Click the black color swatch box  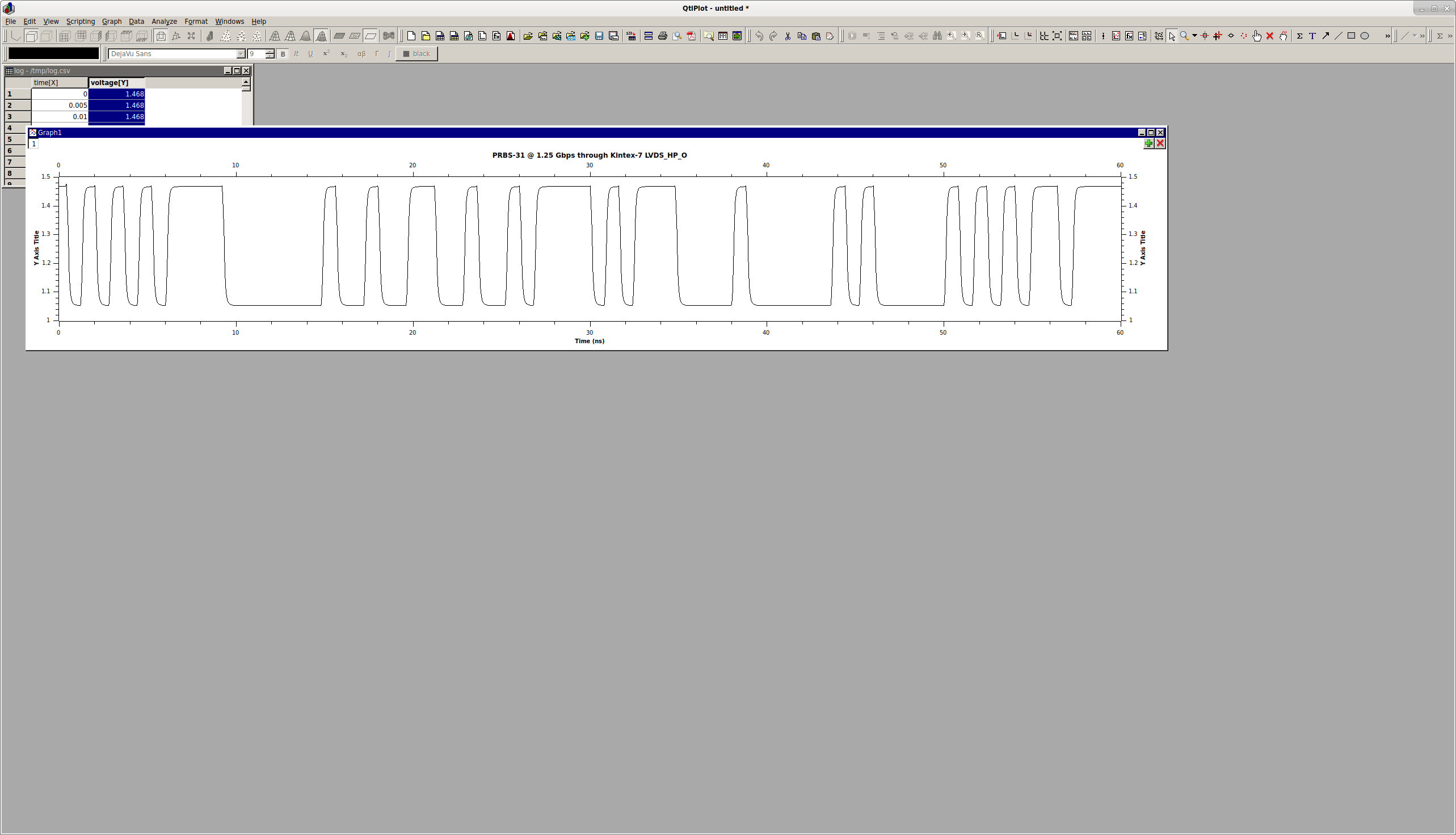pyautogui.click(x=53, y=53)
